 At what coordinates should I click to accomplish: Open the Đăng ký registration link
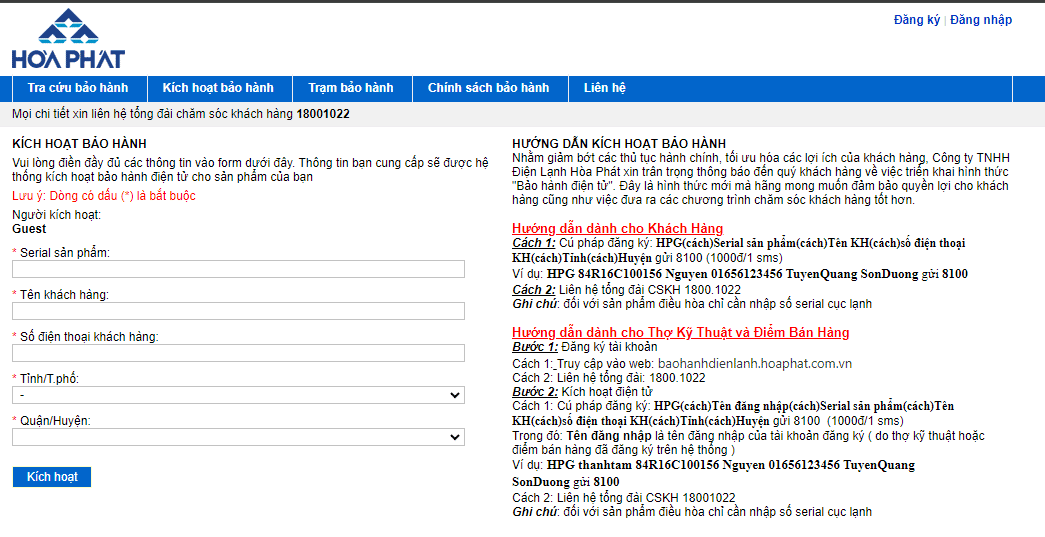coord(916,20)
